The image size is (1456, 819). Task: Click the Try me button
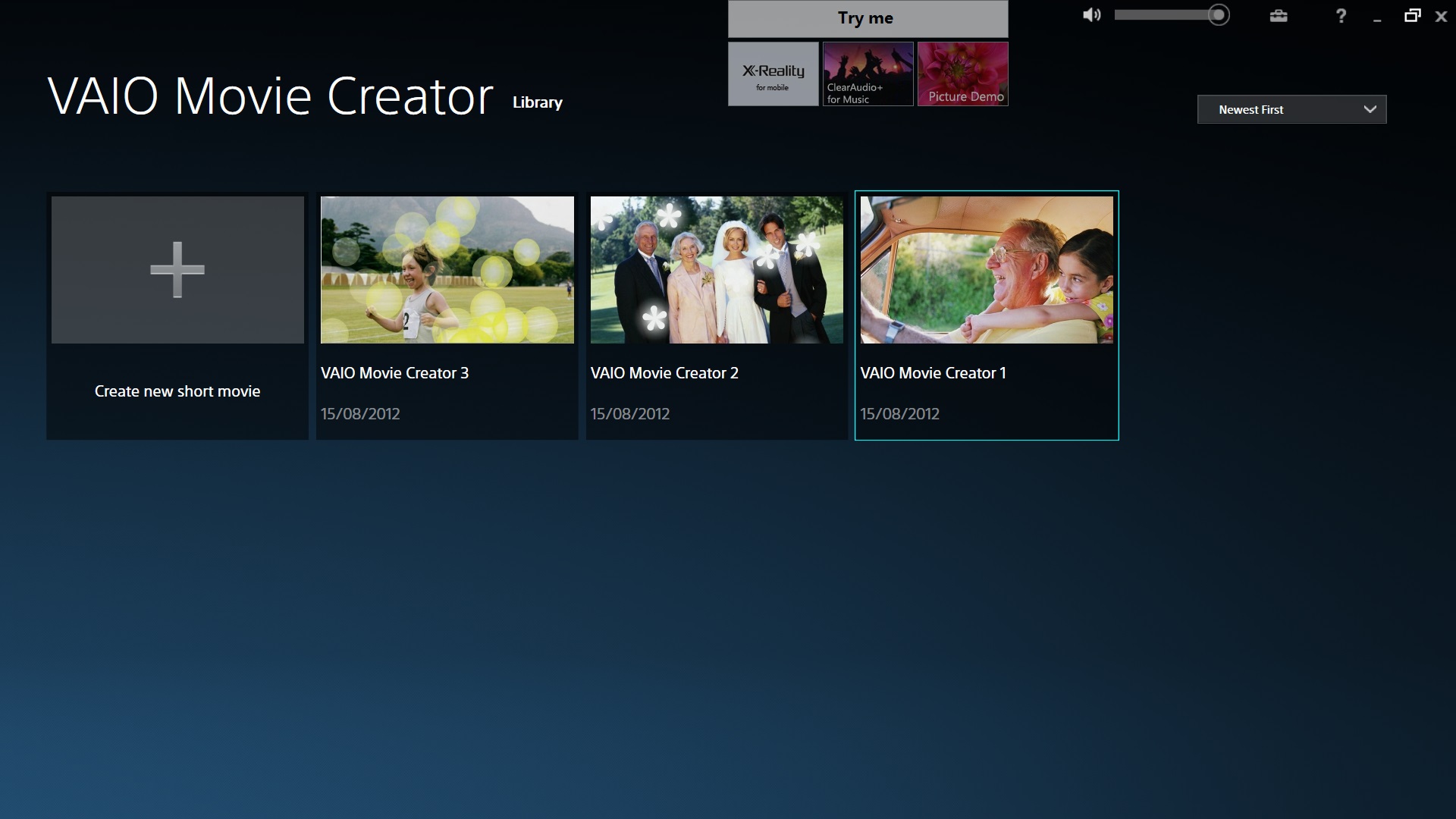coord(868,18)
